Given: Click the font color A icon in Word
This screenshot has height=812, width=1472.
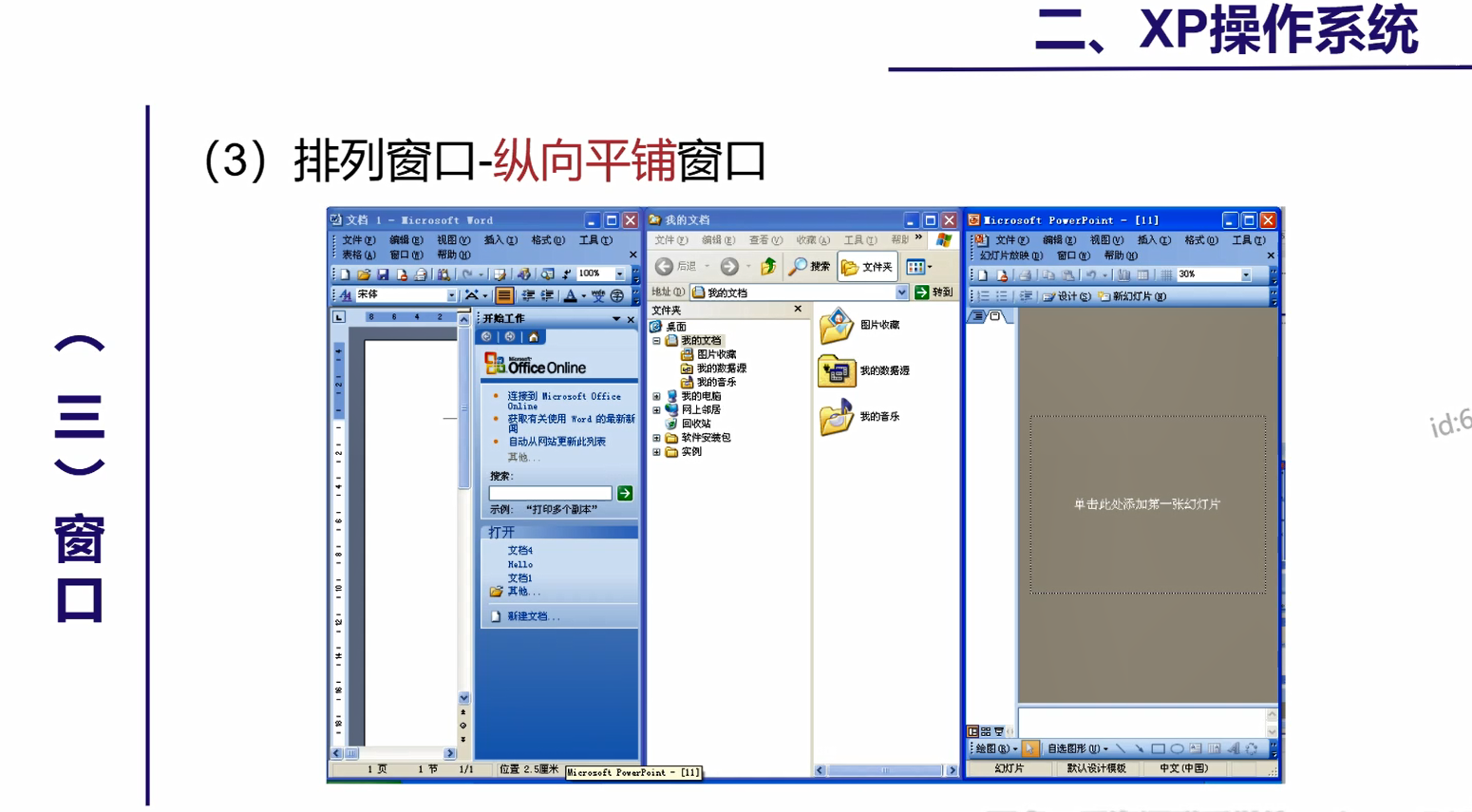Looking at the screenshot, I should point(570,295).
